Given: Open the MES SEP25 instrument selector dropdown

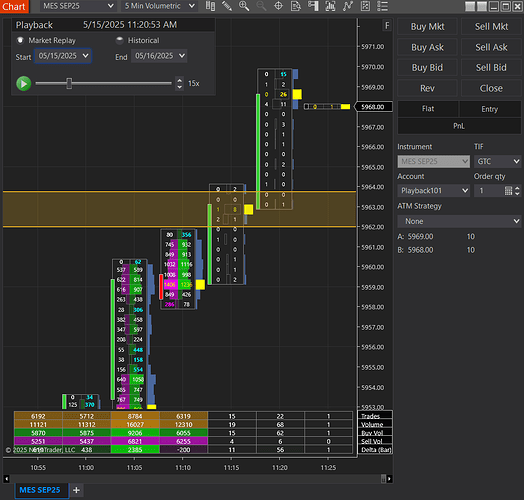Looking at the screenshot, I should coord(78,6).
